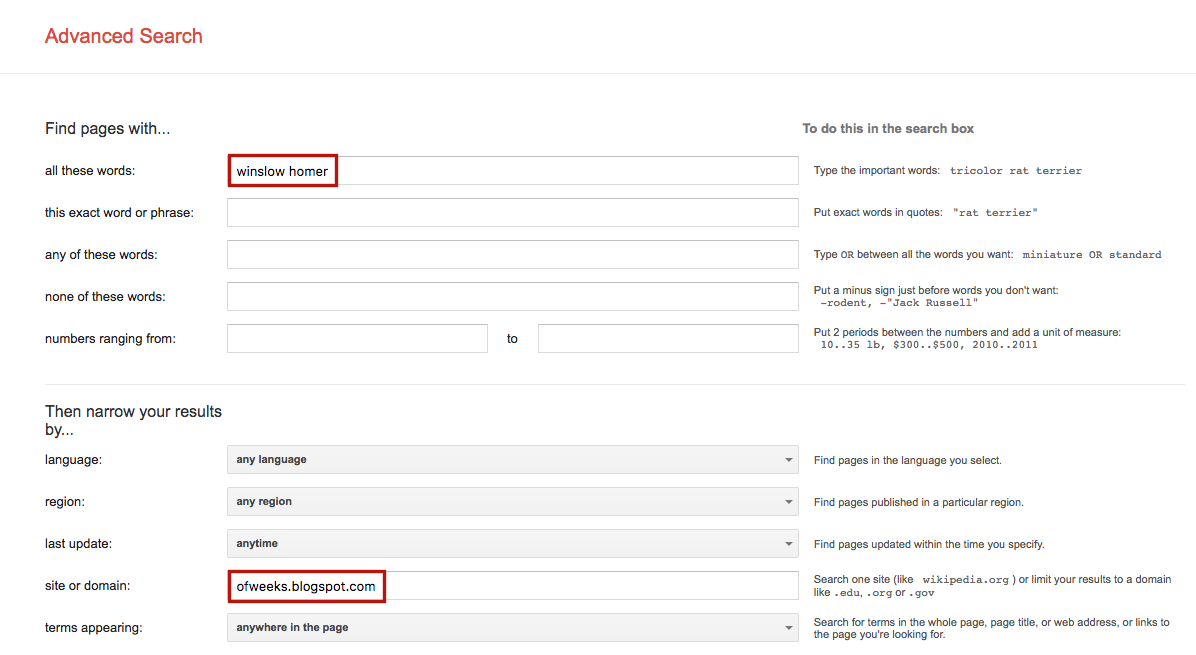The width and height of the screenshot is (1196, 655).
Task: Open the language dropdown arrow
Action: tap(788, 459)
